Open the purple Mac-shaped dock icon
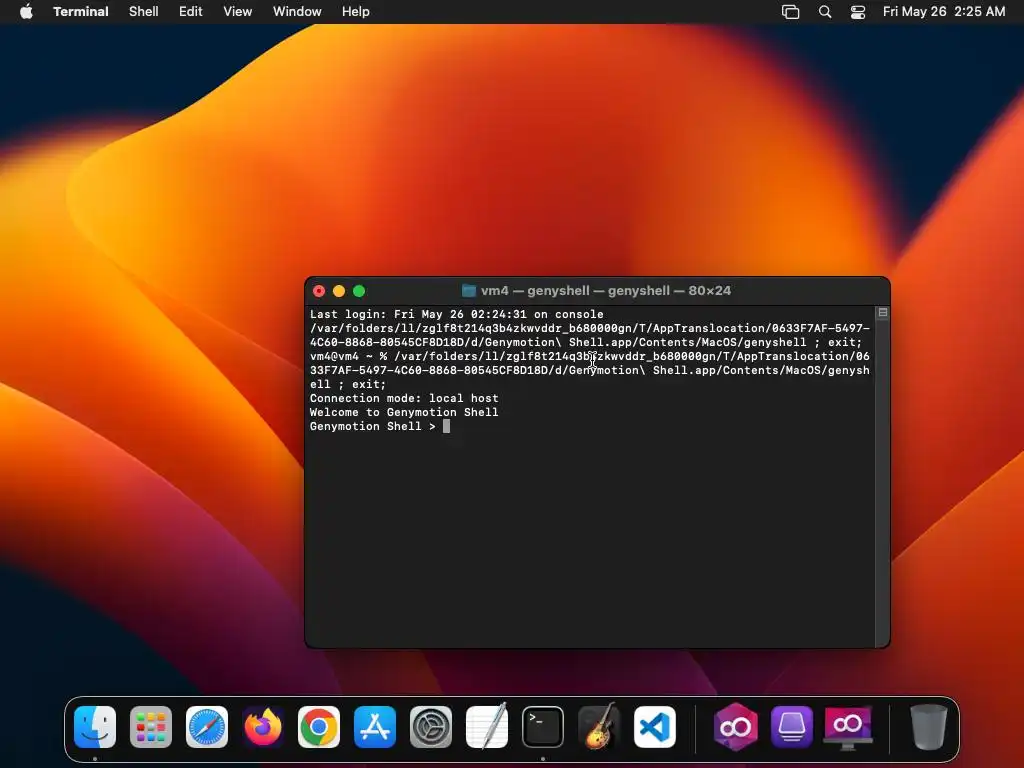Screen dimensions: 1024x768 (792, 727)
